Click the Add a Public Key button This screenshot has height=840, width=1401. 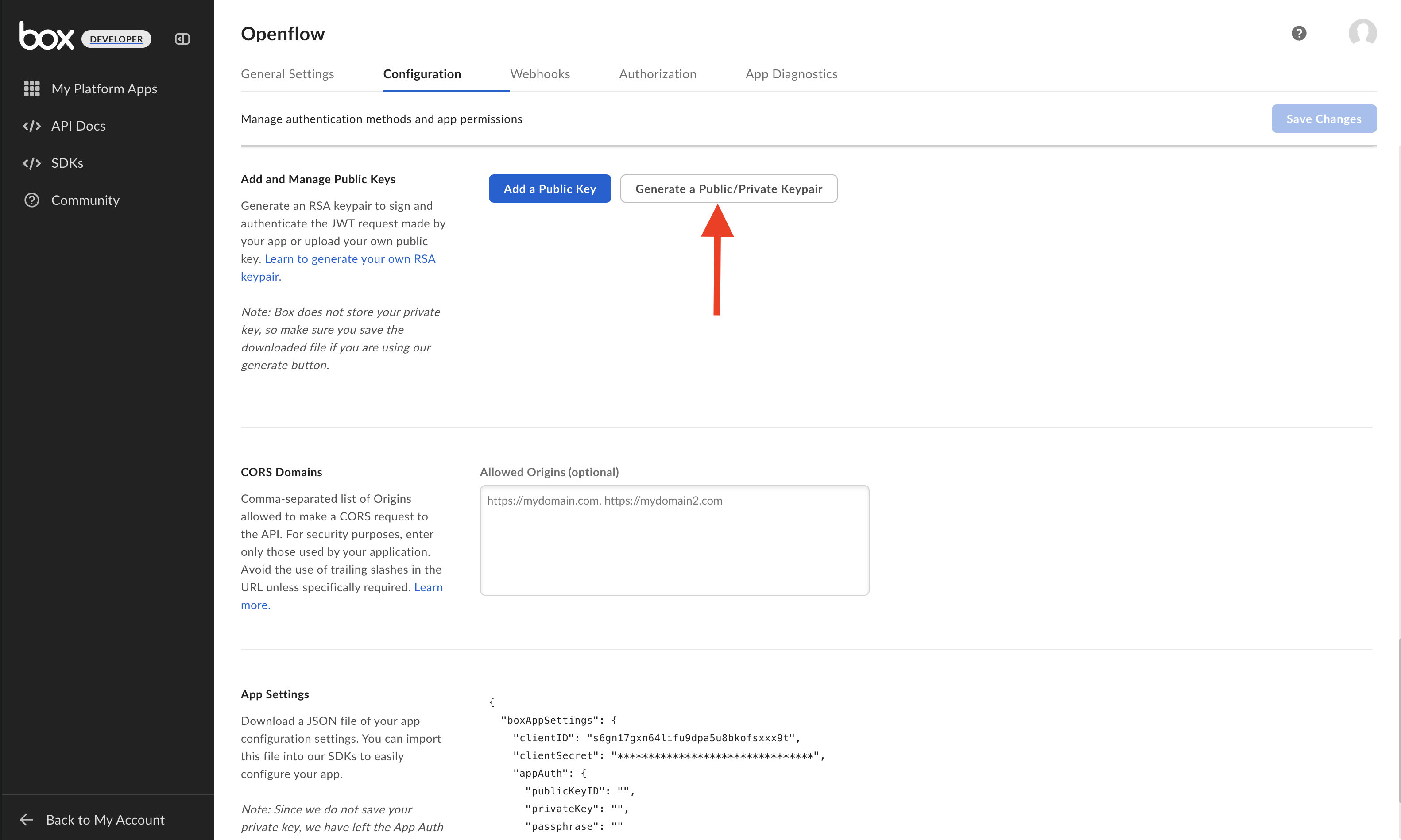(x=550, y=189)
